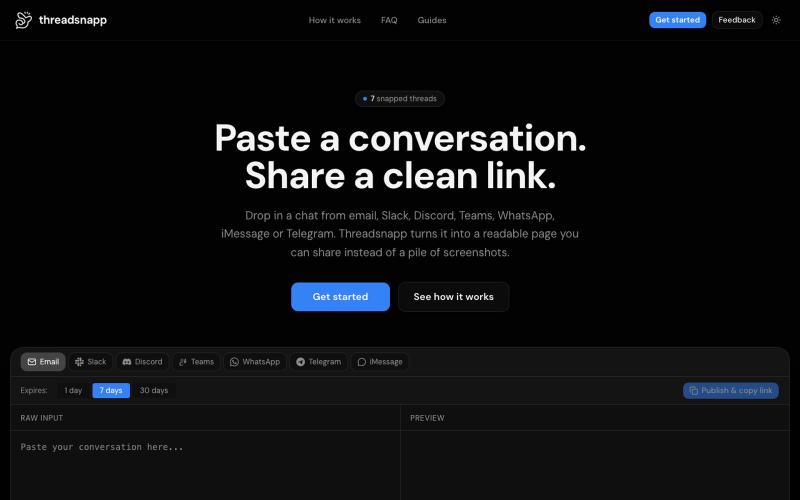The height and width of the screenshot is (500, 800).
Task: Click the 7 snapped threads badge
Action: coord(399,98)
